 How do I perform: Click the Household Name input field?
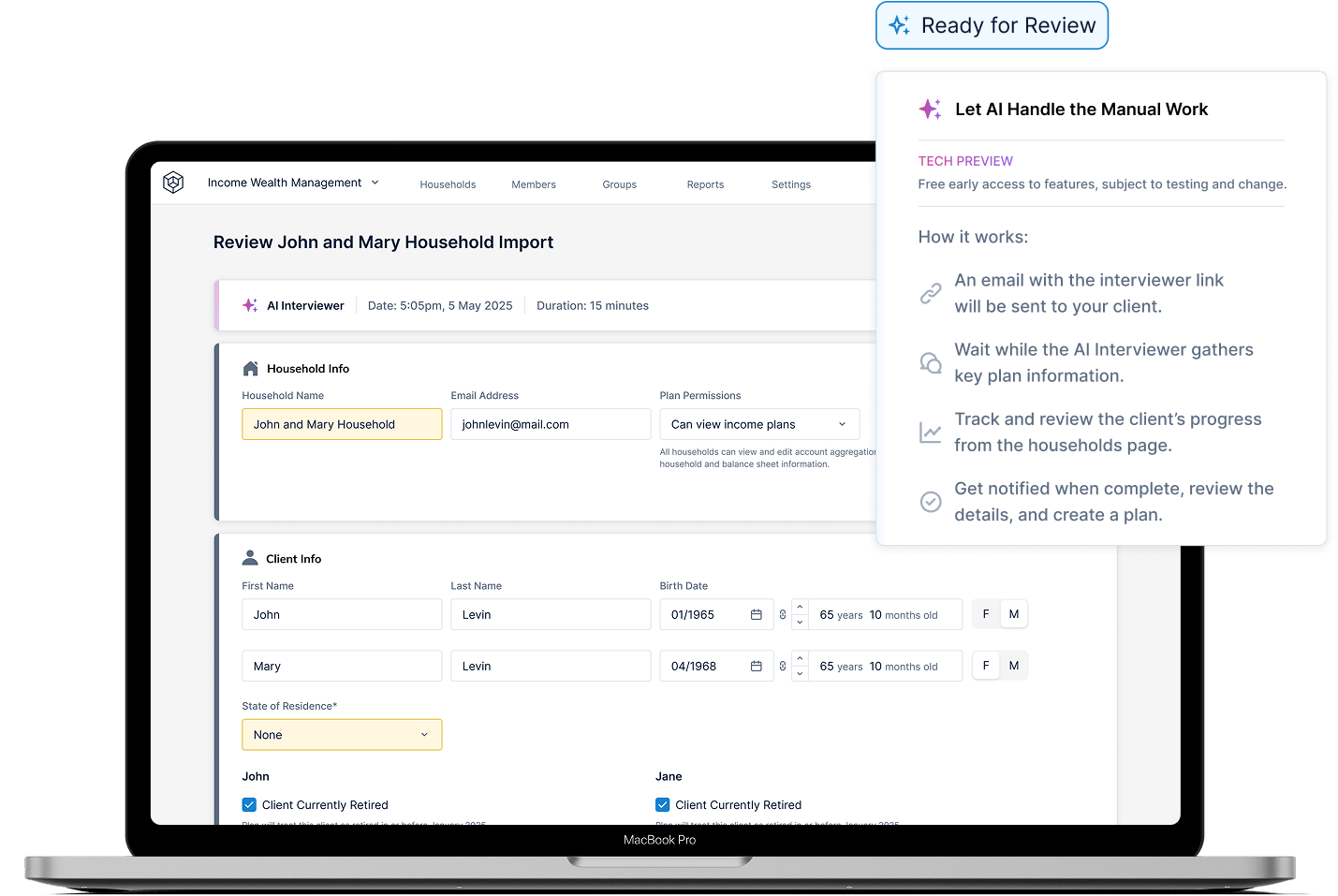click(342, 424)
